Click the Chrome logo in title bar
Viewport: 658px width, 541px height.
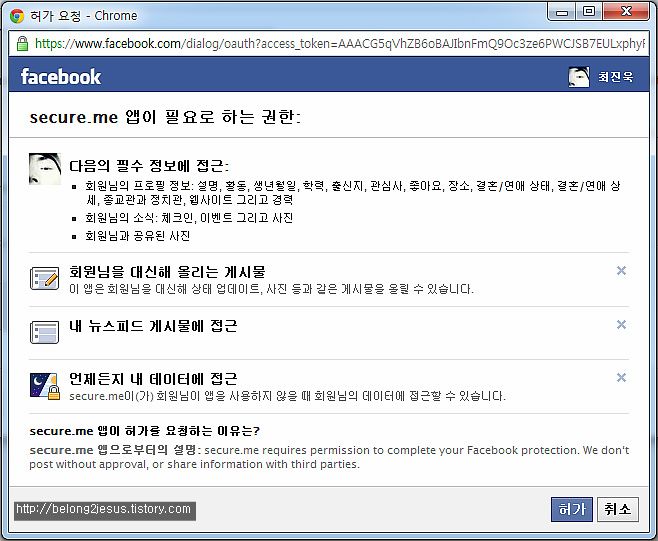[x=17, y=16]
